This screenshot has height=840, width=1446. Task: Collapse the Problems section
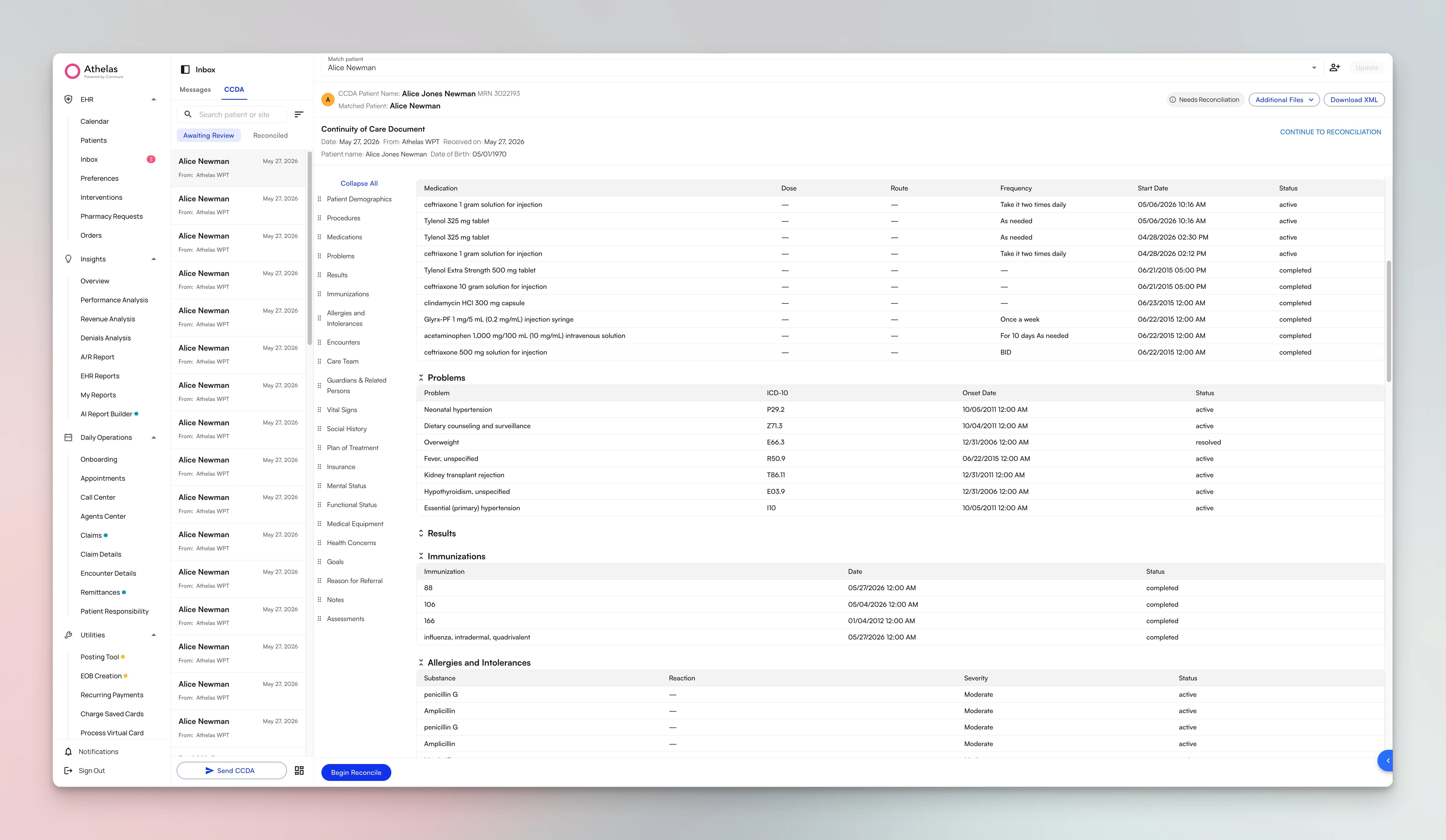pos(421,378)
